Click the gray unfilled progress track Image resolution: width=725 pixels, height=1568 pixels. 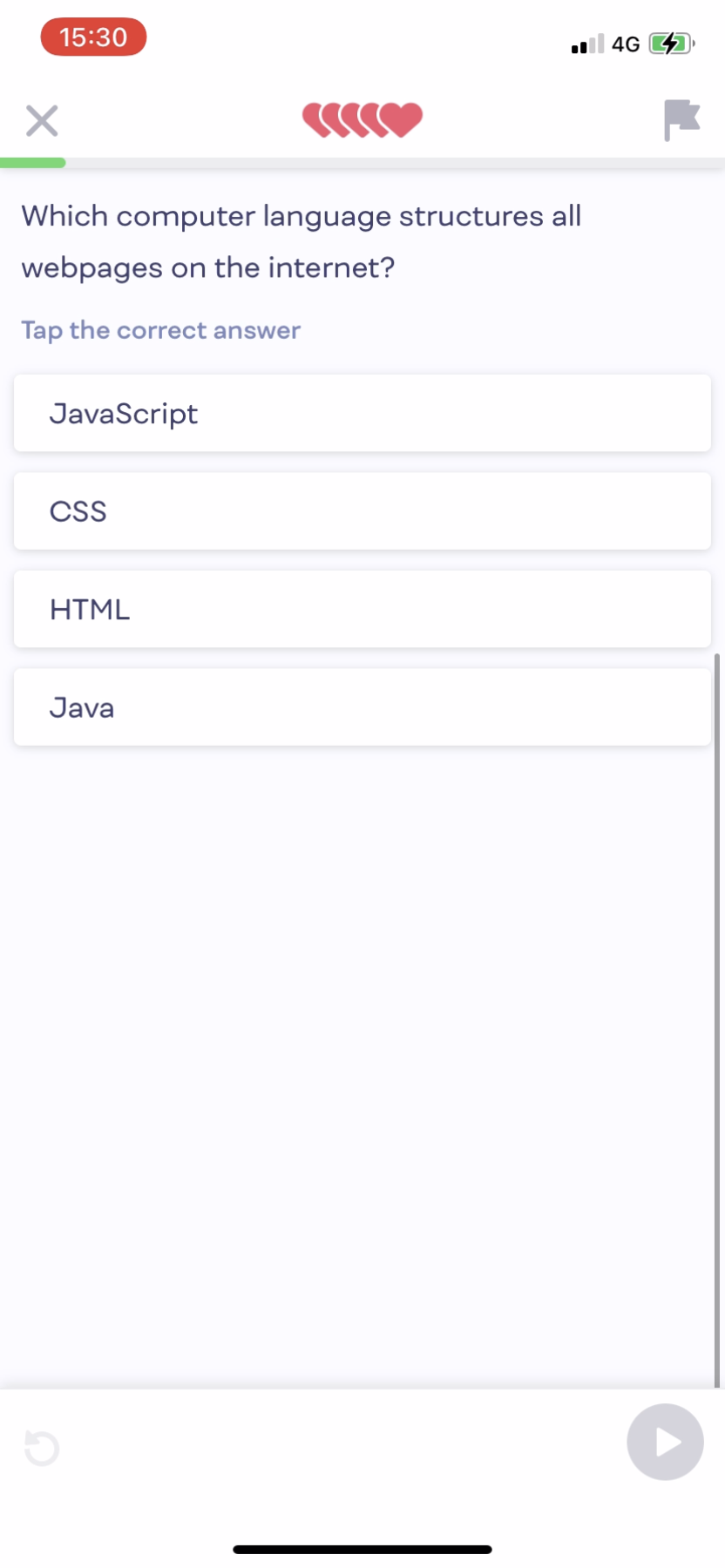[392, 163]
